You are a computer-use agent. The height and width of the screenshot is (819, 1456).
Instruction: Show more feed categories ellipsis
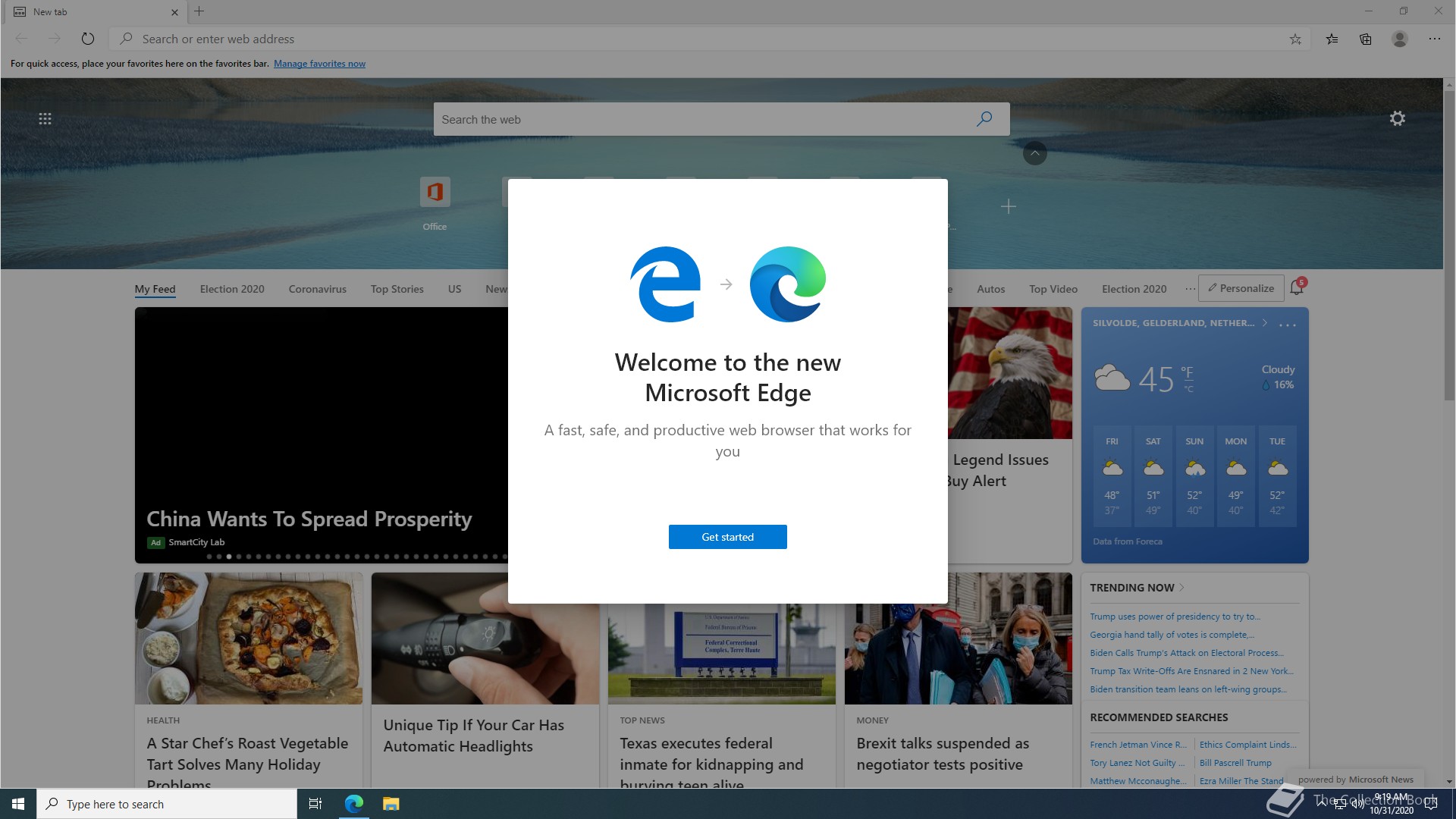coord(1190,289)
